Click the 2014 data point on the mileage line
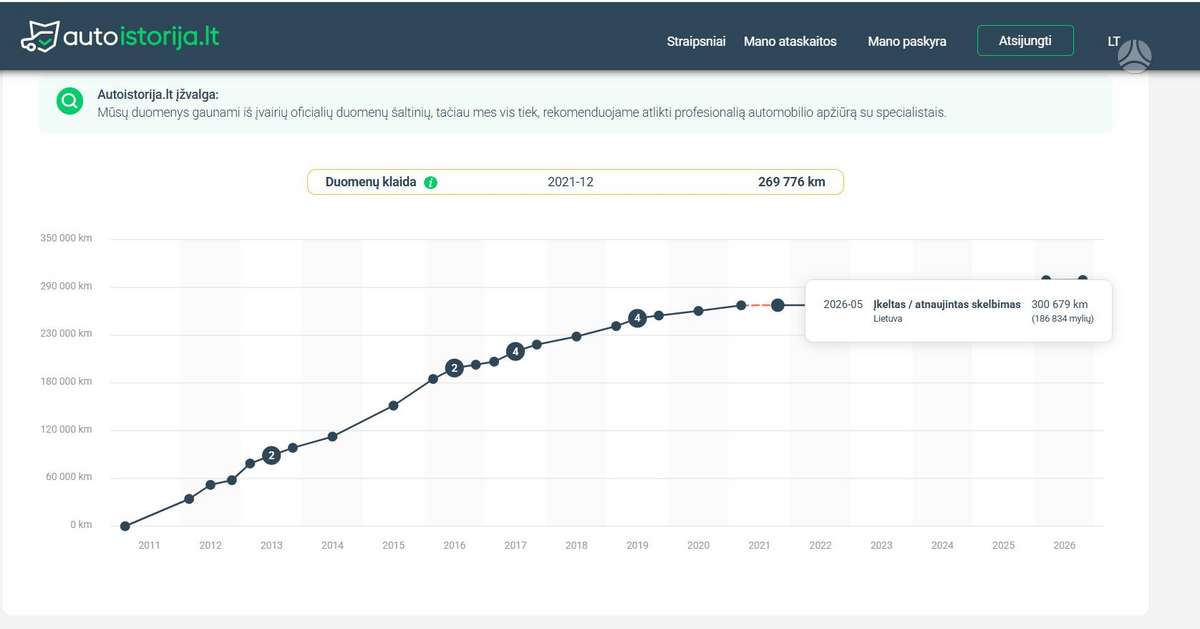Viewport: 1200px width, 629px height. (x=332, y=436)
